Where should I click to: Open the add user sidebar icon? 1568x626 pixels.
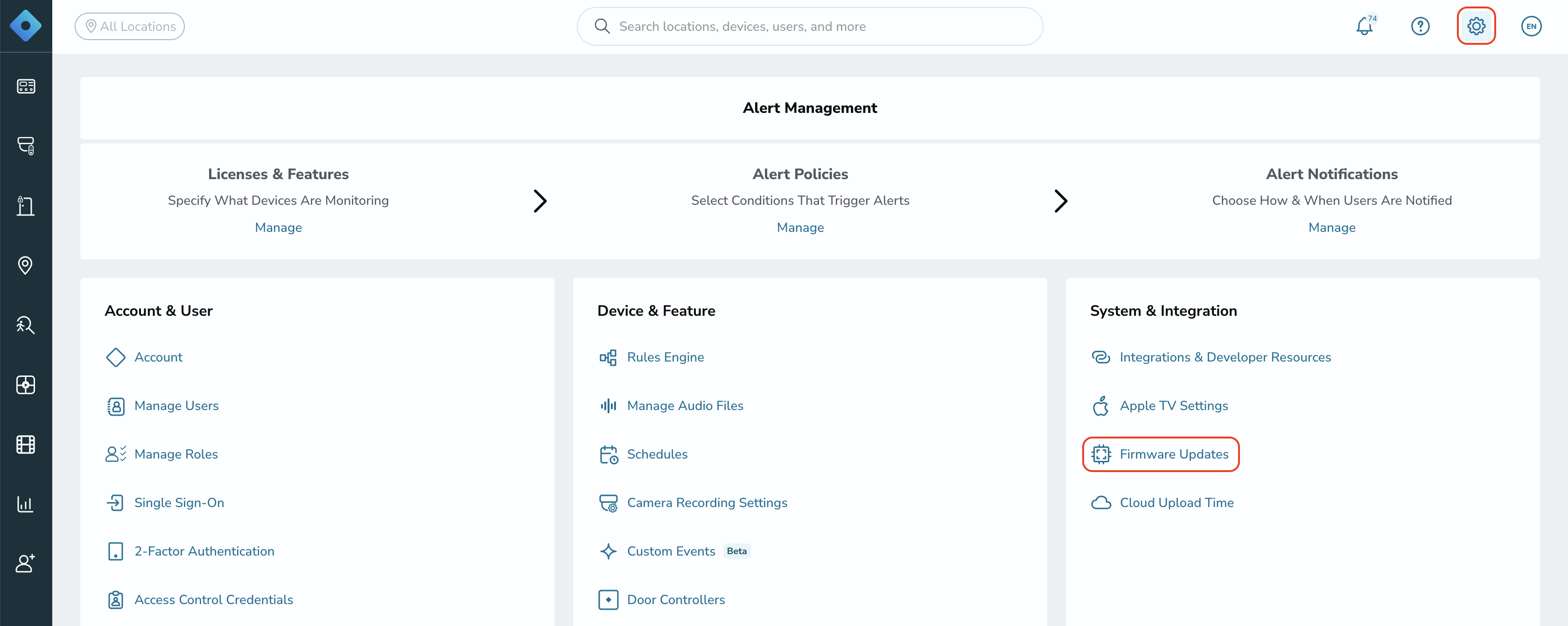click(x=26, y=563)
